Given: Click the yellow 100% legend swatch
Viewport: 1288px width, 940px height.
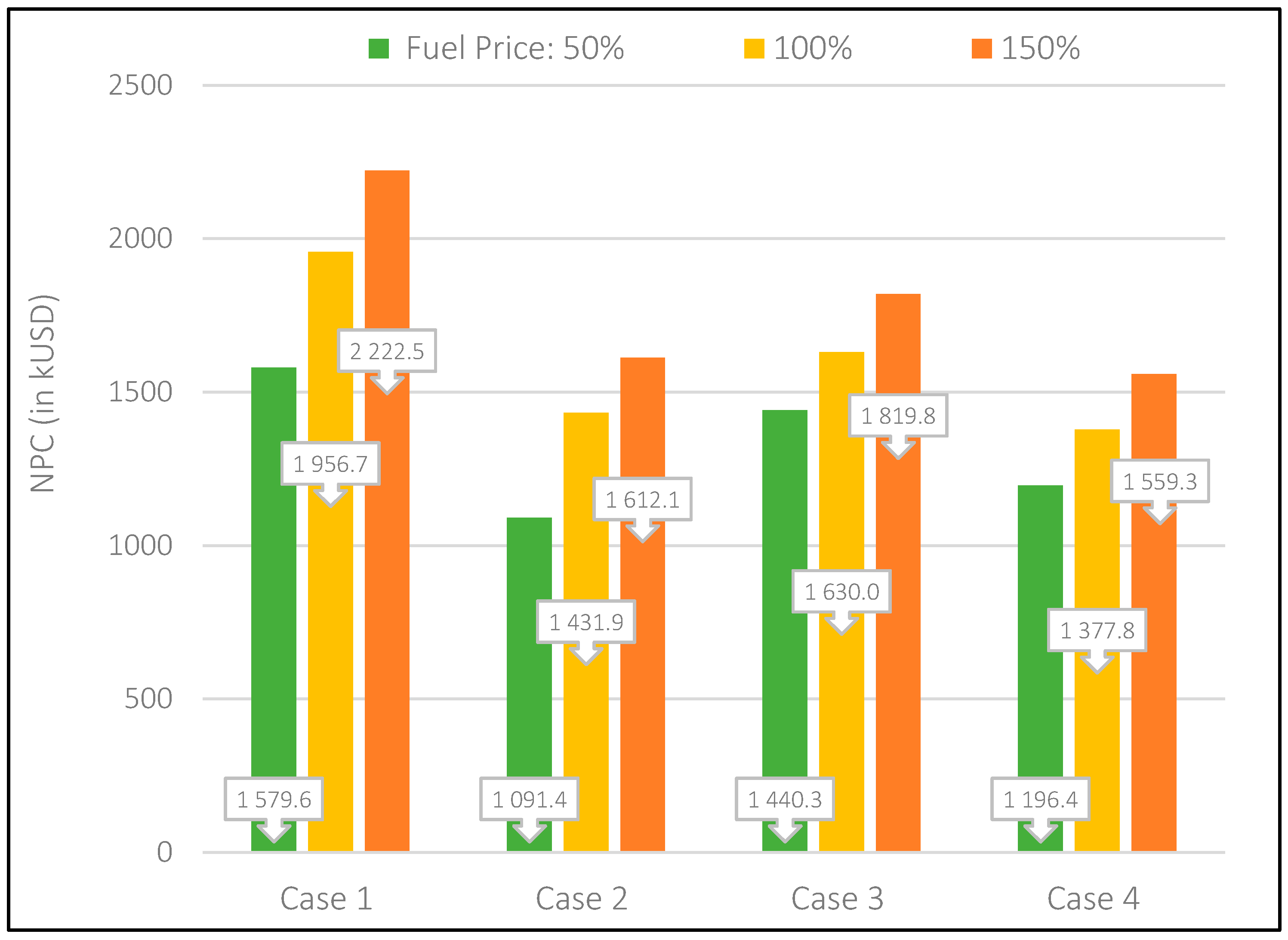Looking at the screenshot, I should pyautogui.click(x=754, y=48).
